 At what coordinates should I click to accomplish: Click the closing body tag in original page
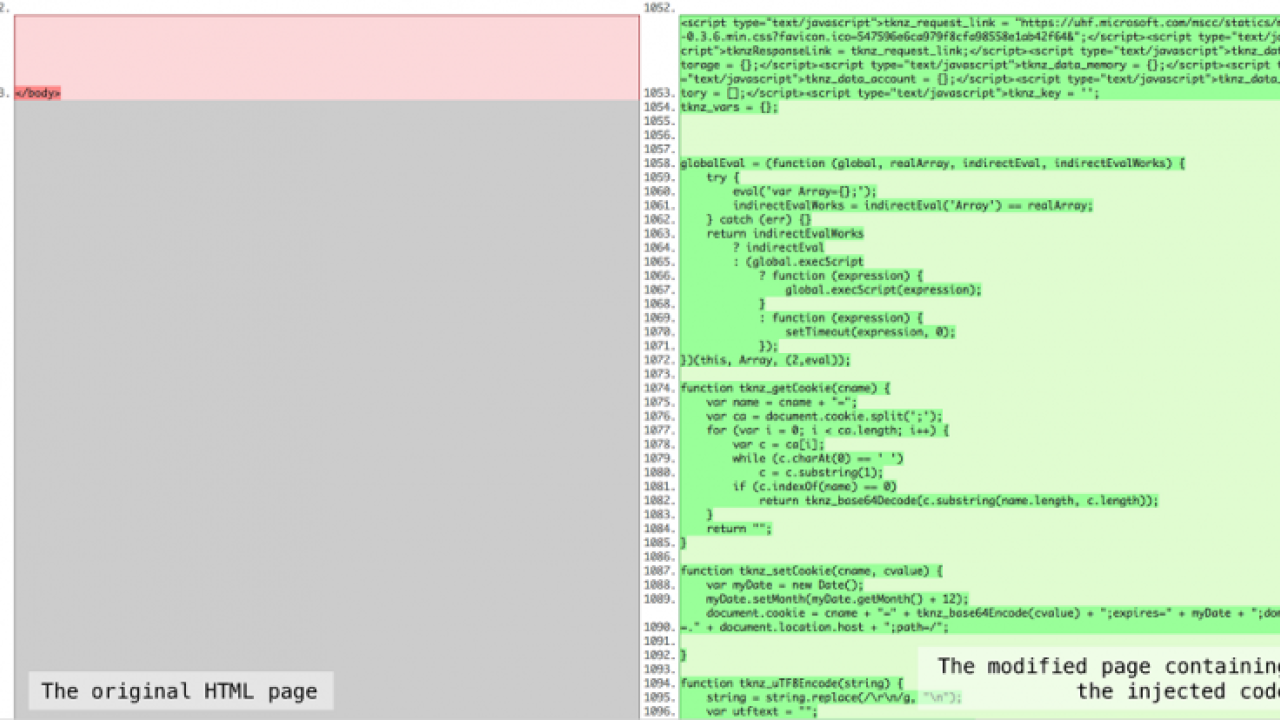pyautogui.click(x=37, y=93)
